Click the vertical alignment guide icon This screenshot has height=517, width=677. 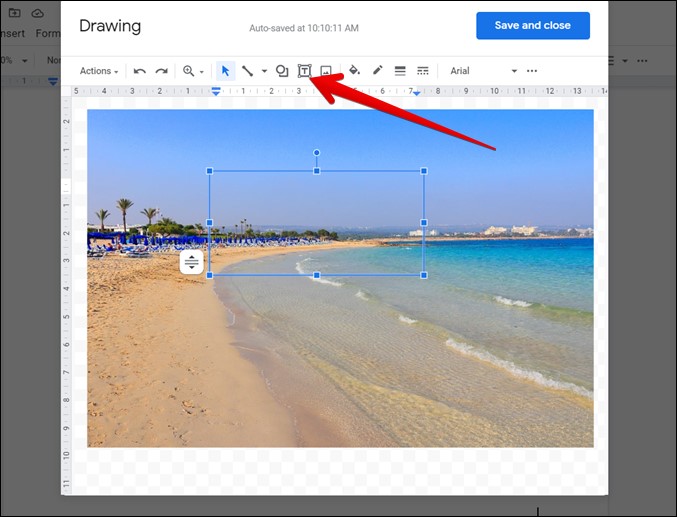pyautogui.click(x=191, y=262)
